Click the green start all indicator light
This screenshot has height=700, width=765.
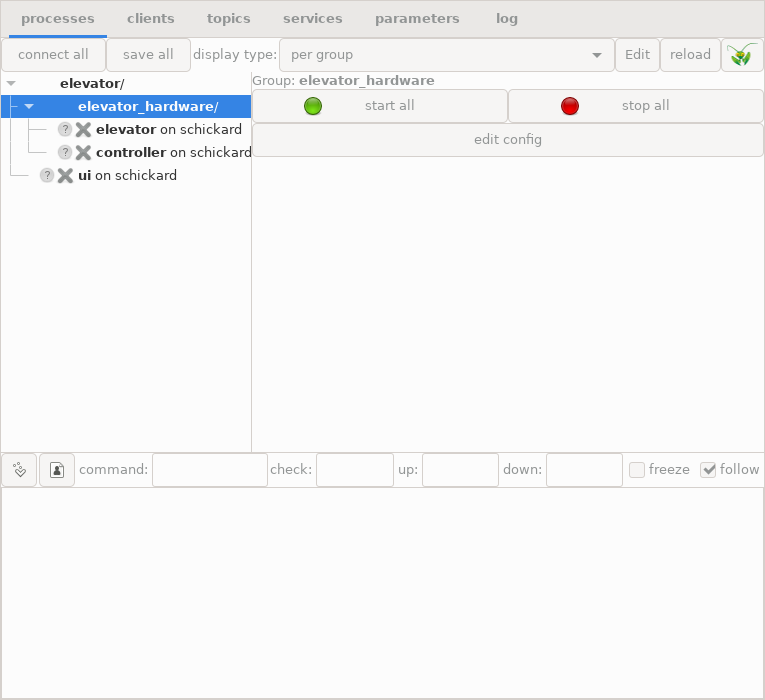(x=313, y=106)
